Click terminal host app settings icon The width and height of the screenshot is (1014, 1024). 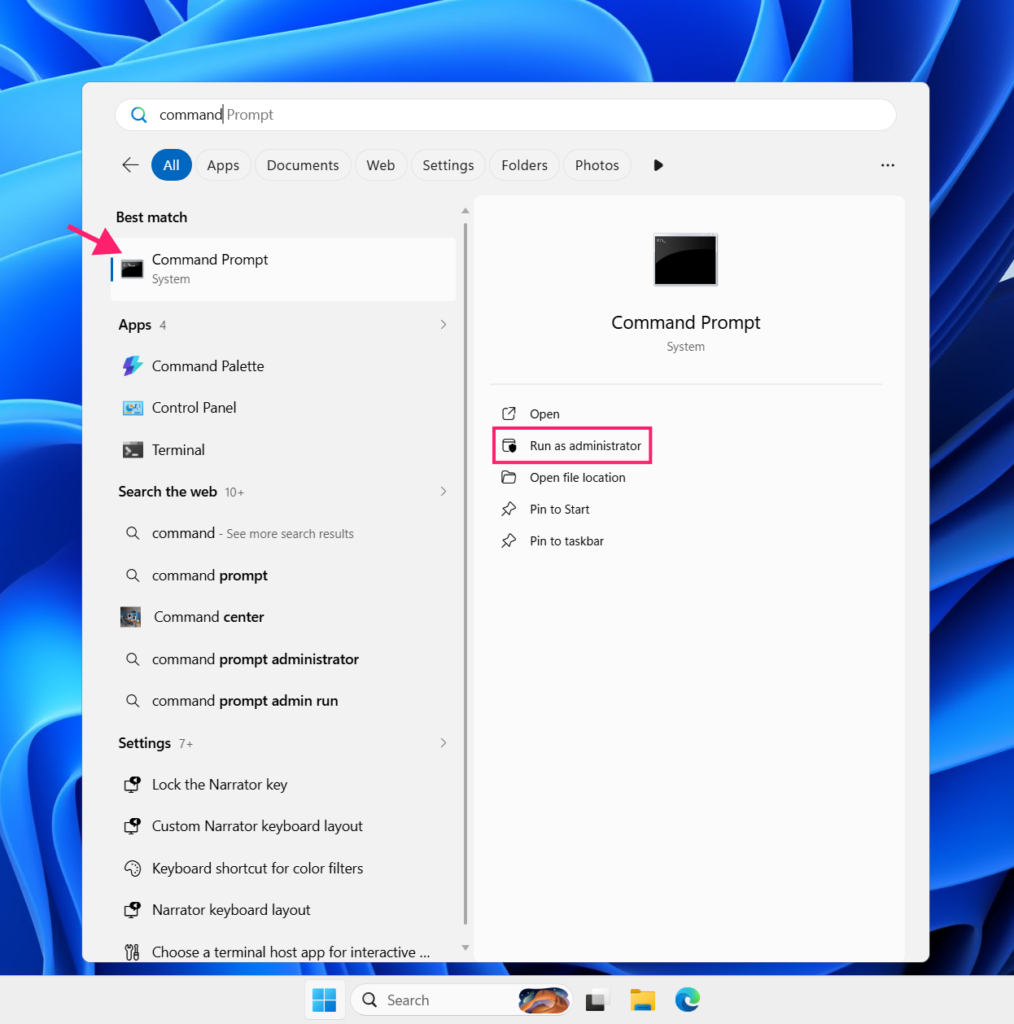pyautogui.click(x=133, y=952)
